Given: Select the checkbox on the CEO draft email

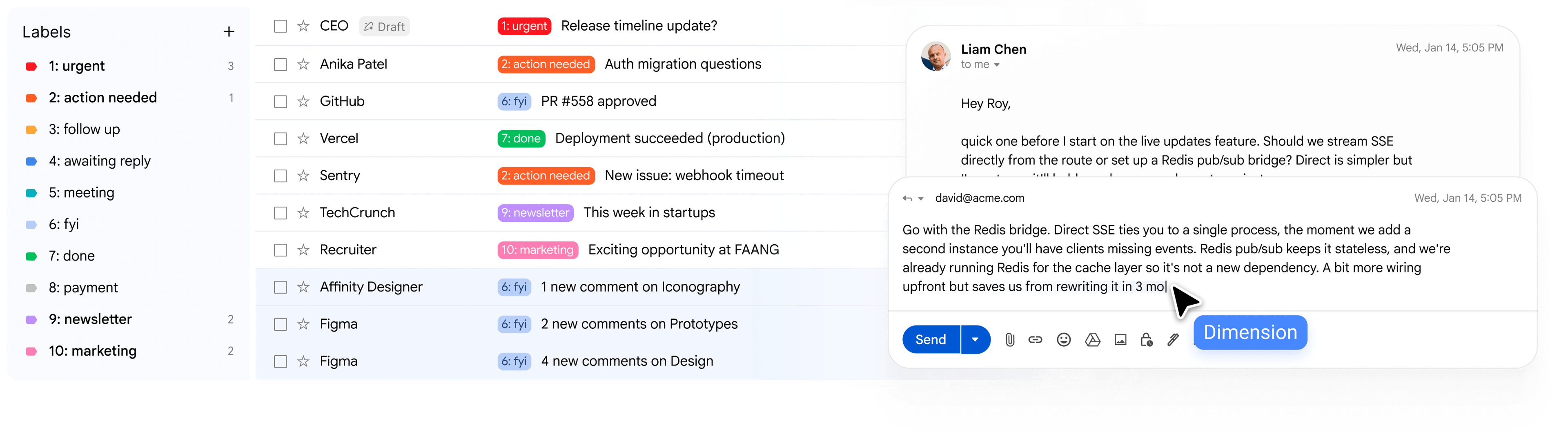Looking at the screenshot, I should (280, 26).
